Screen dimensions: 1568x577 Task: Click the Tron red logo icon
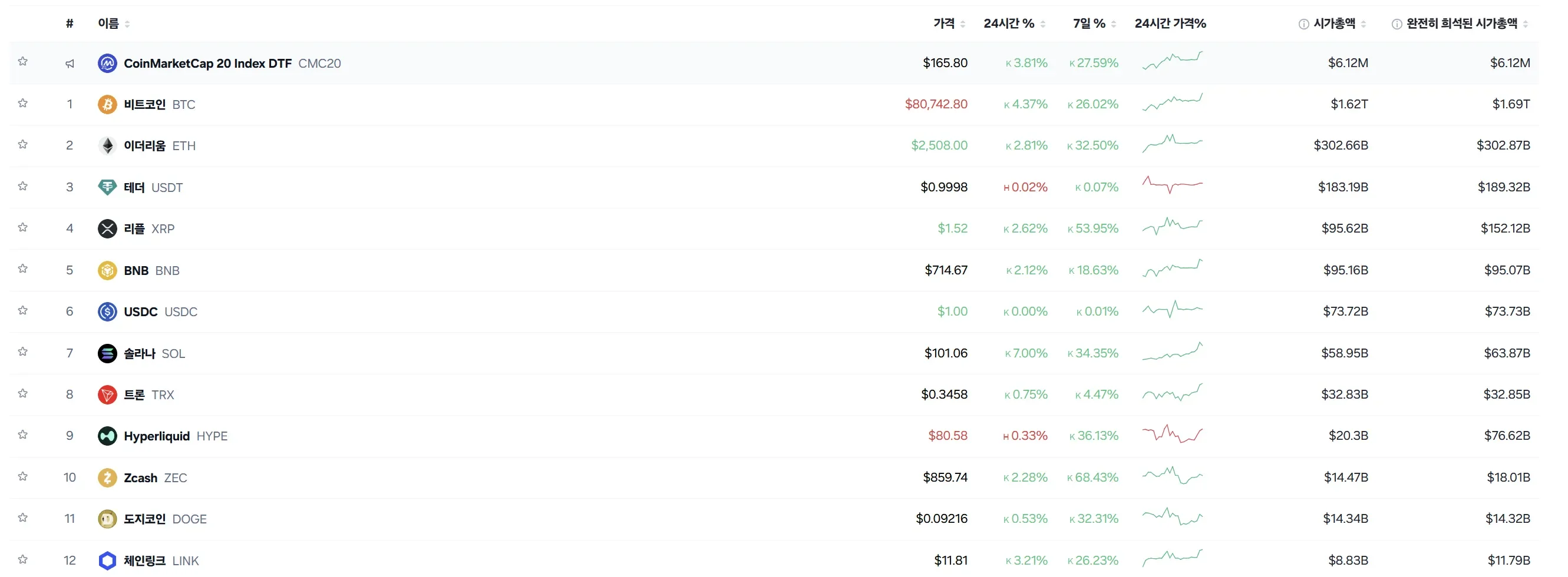coord(107,394)
